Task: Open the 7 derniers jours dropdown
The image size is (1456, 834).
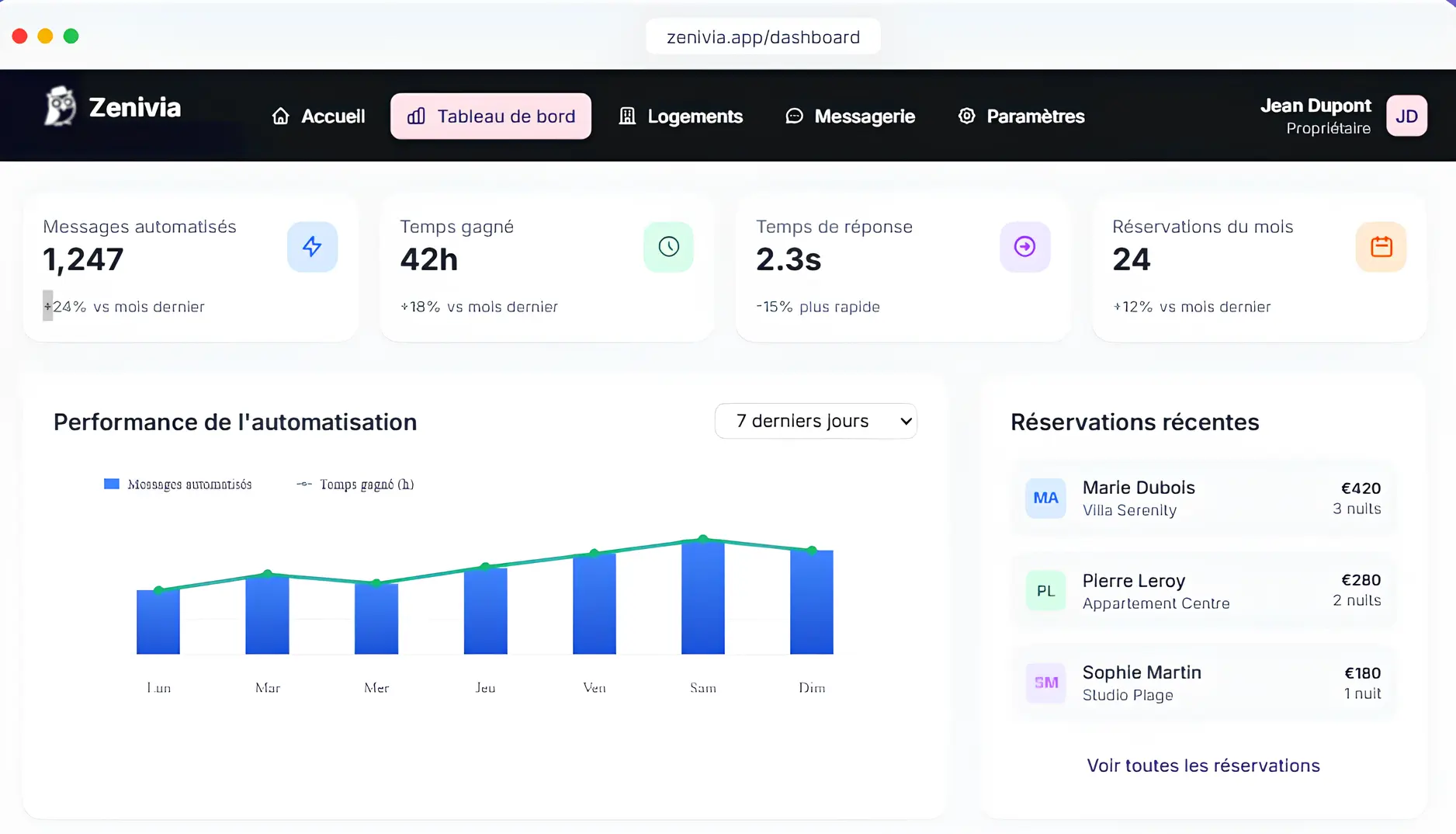Action: (x=815, y=421)
